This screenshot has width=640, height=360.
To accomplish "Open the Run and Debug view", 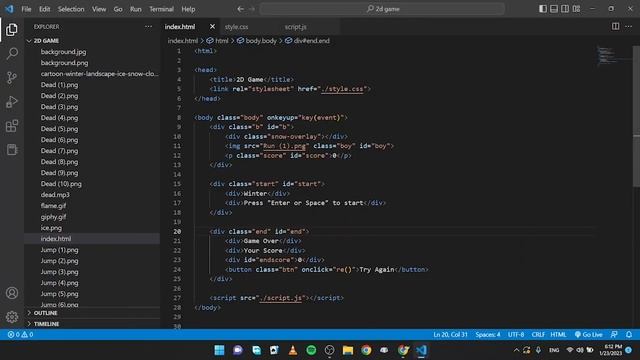I will click(12, 102).
